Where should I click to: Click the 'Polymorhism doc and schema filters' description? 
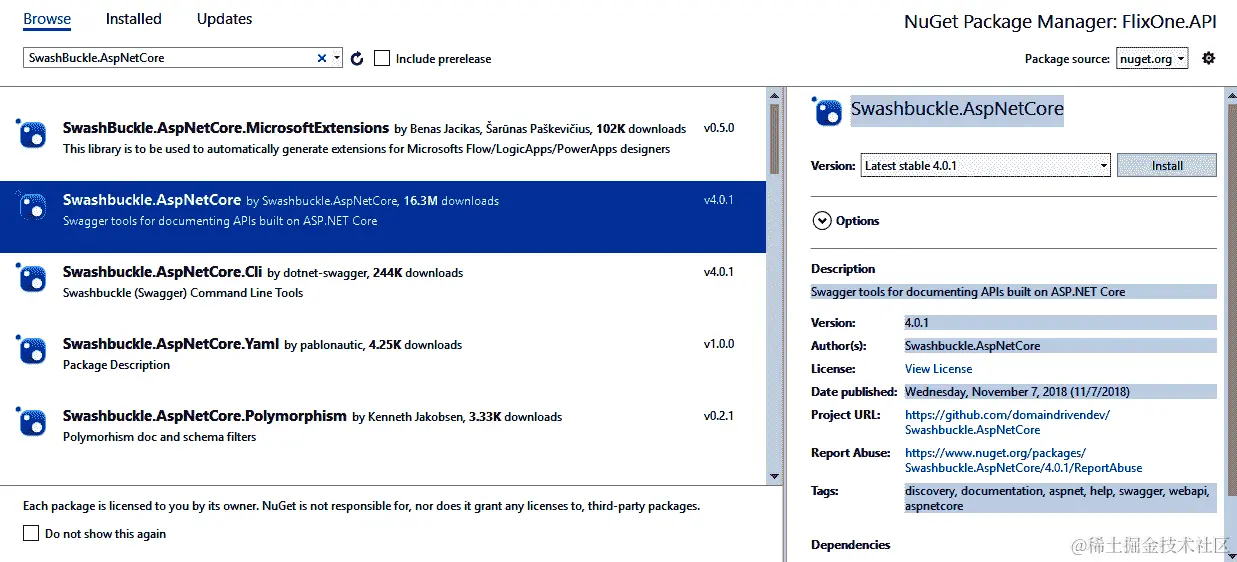pos(160,437)
